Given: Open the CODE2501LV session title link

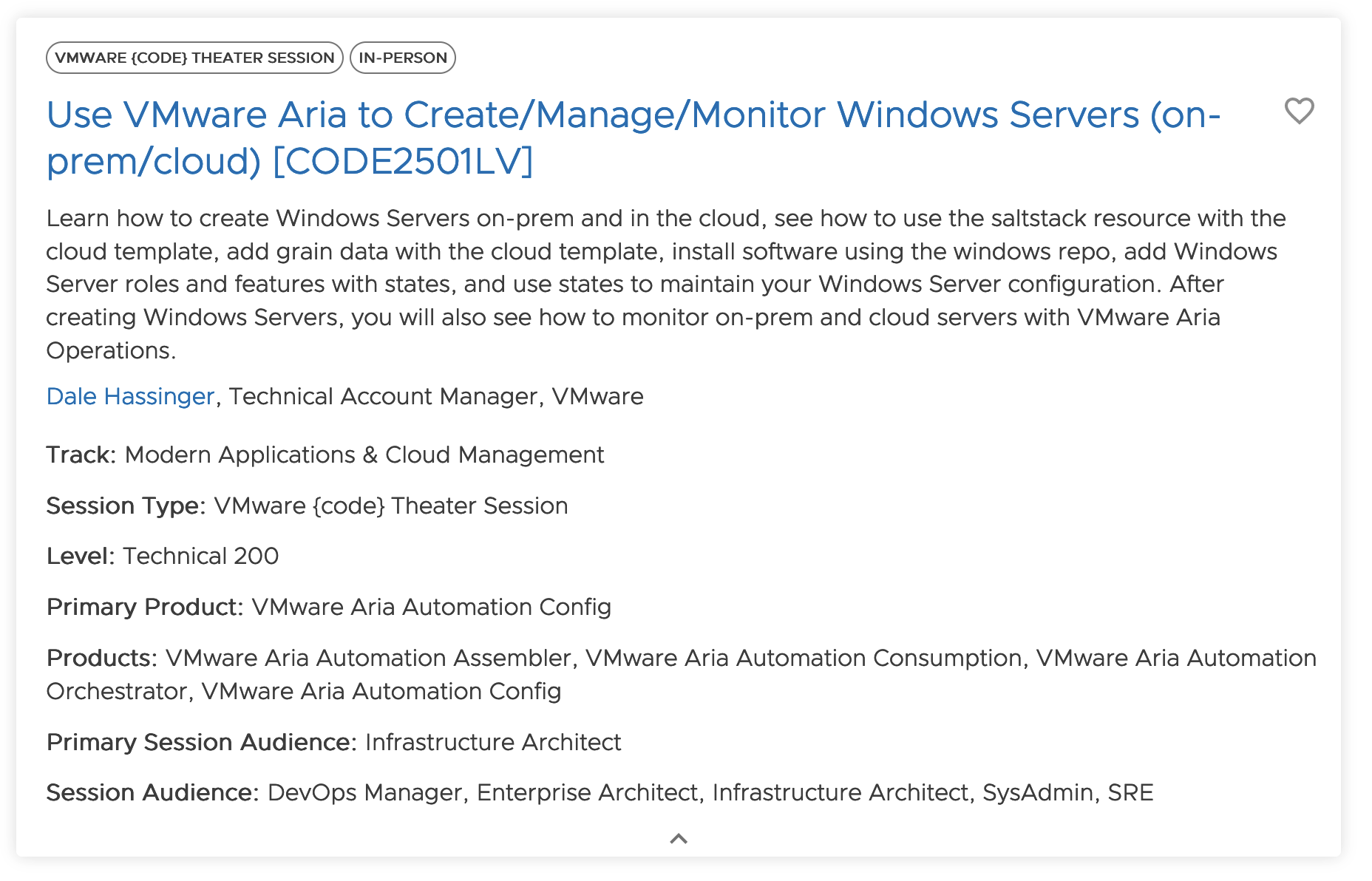Looking at the screenshot, I should [x=633, y=137].
